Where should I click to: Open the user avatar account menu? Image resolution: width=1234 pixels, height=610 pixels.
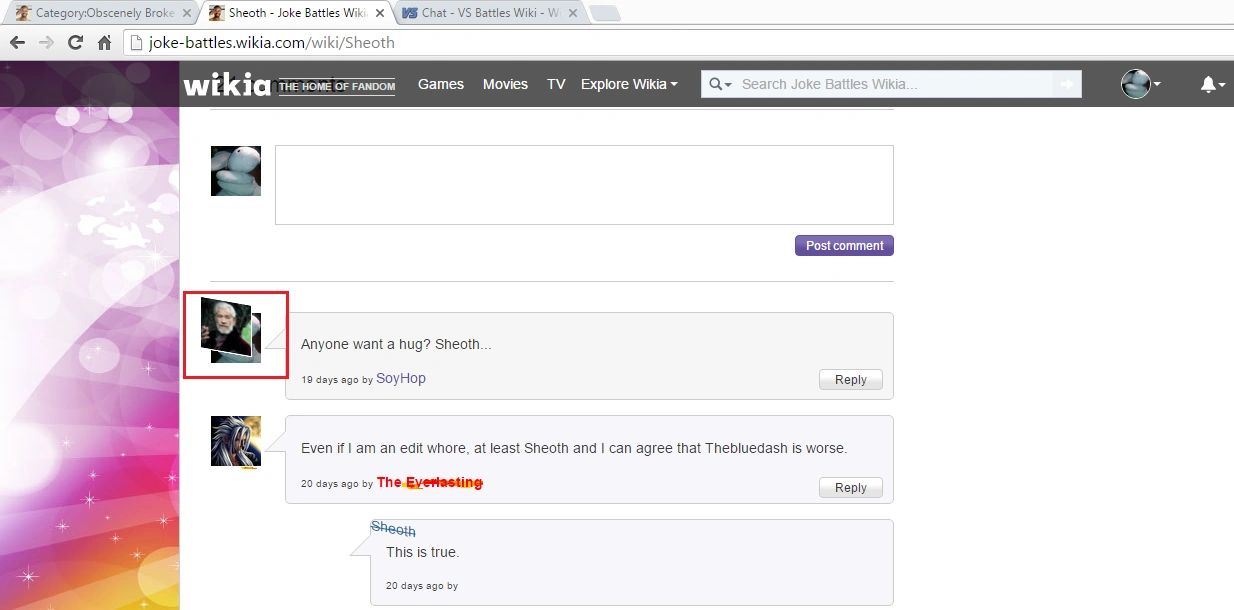(x=1139, y=85)
